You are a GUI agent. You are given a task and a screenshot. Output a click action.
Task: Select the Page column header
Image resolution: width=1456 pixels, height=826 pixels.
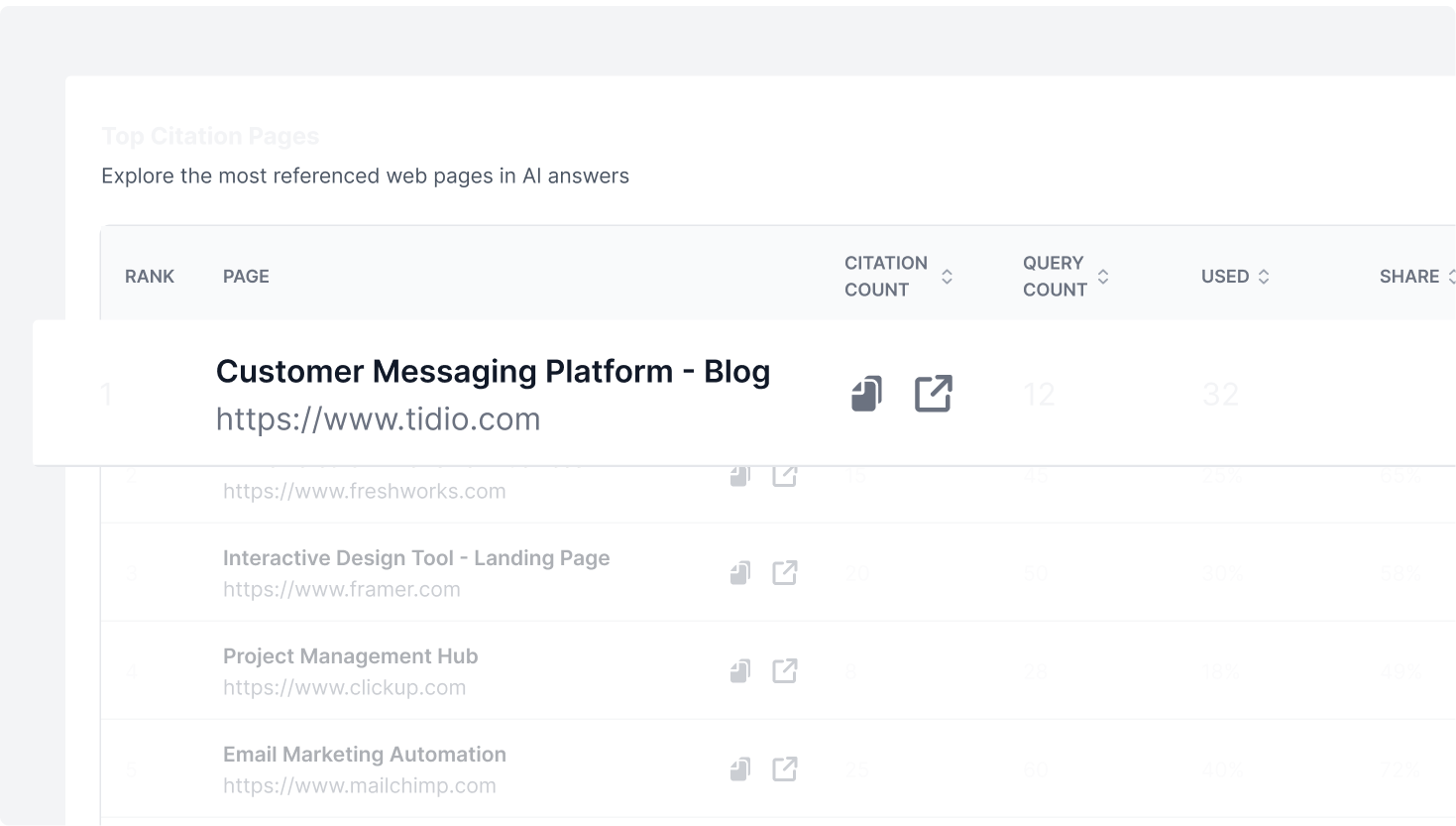246,277
